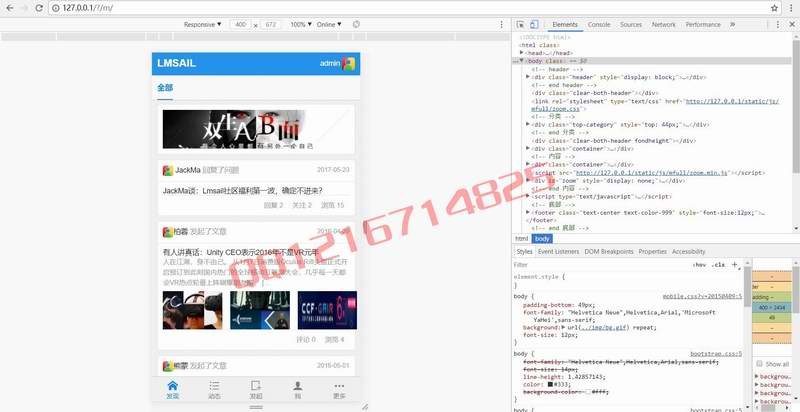Select the Styles pane tab
Screen dimensions: 800x412
pos(524,251)
